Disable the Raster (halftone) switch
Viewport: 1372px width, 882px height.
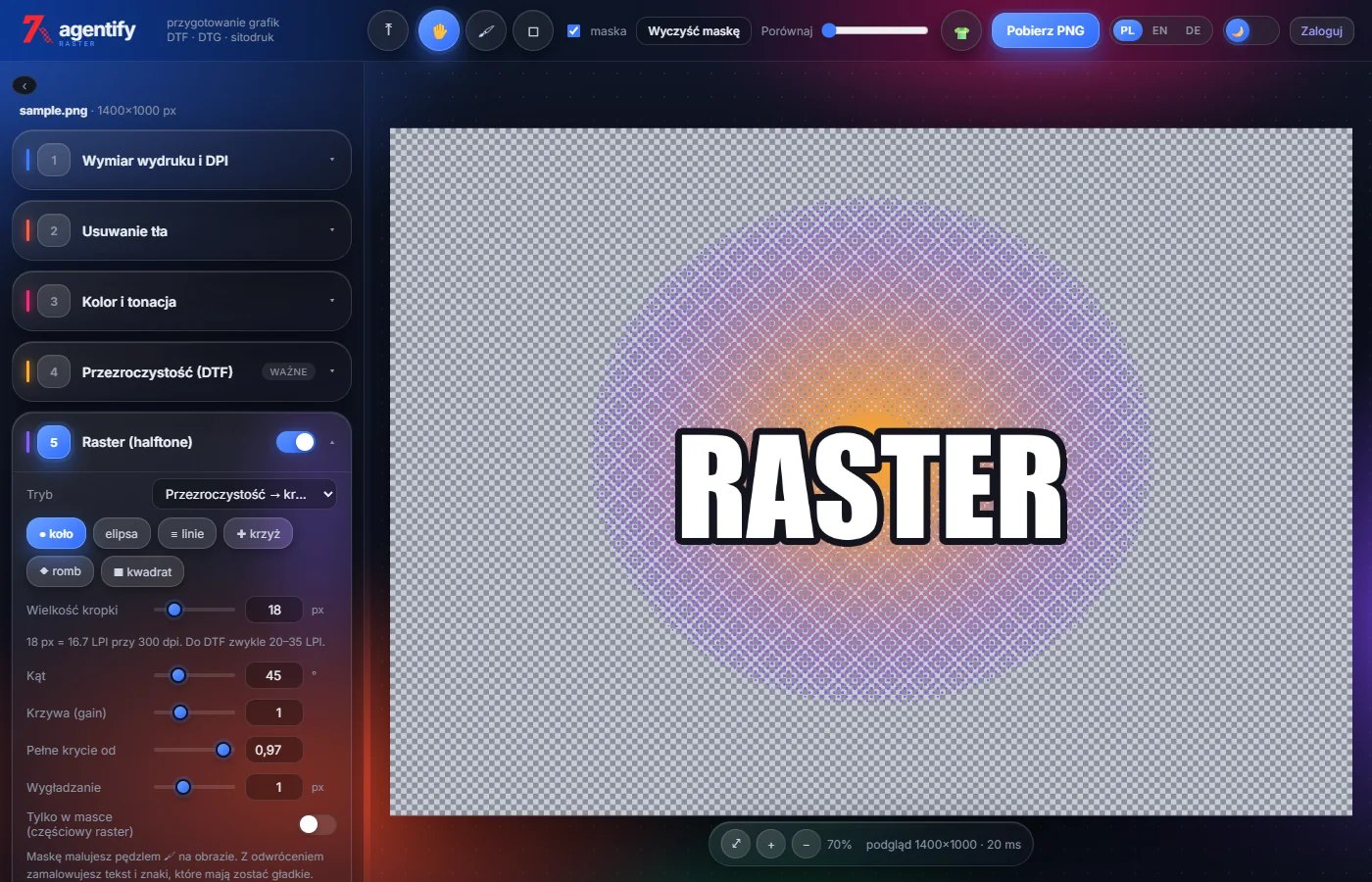[296, 442]
